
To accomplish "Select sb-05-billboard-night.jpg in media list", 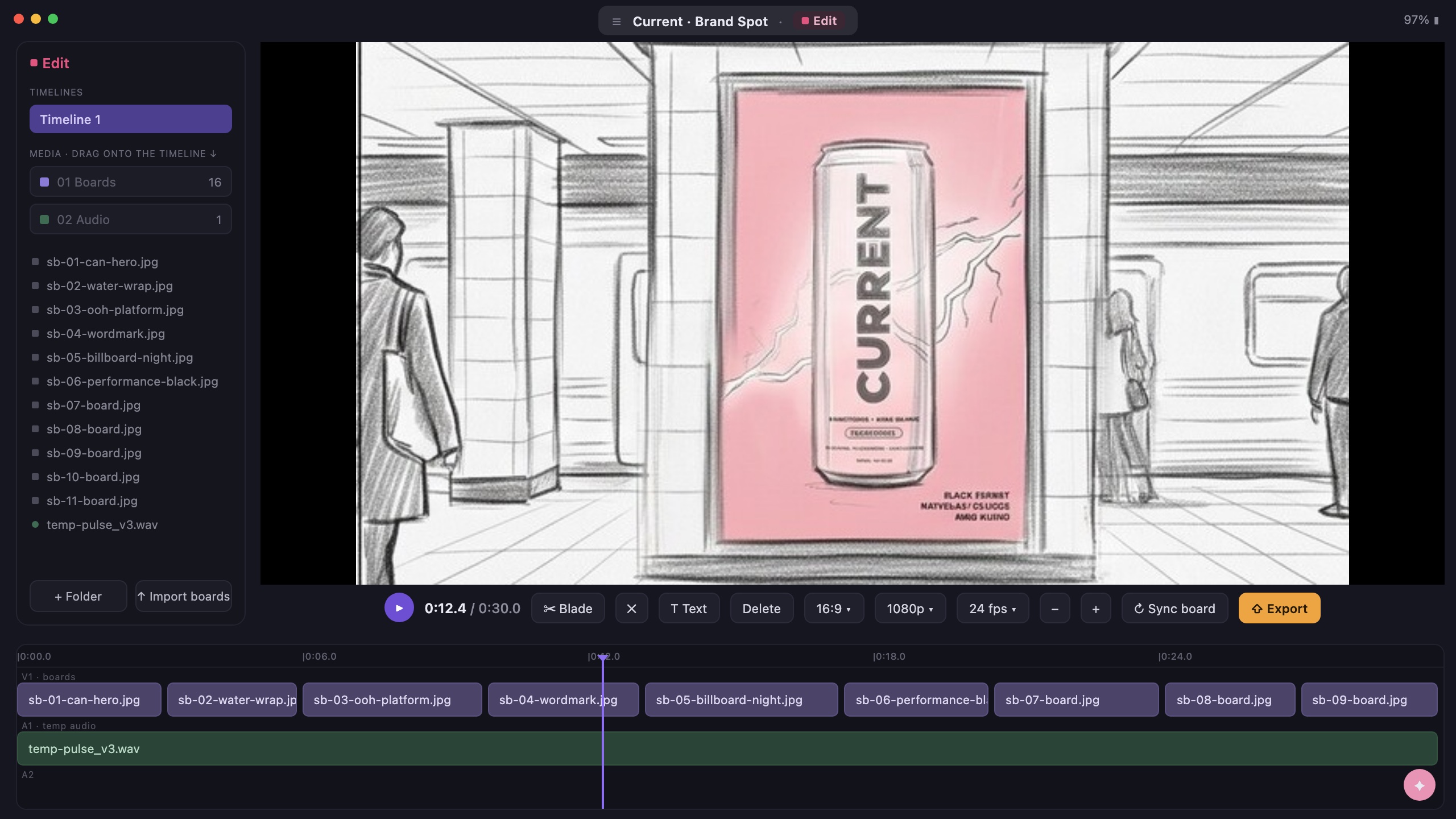I will pos(131,357).
